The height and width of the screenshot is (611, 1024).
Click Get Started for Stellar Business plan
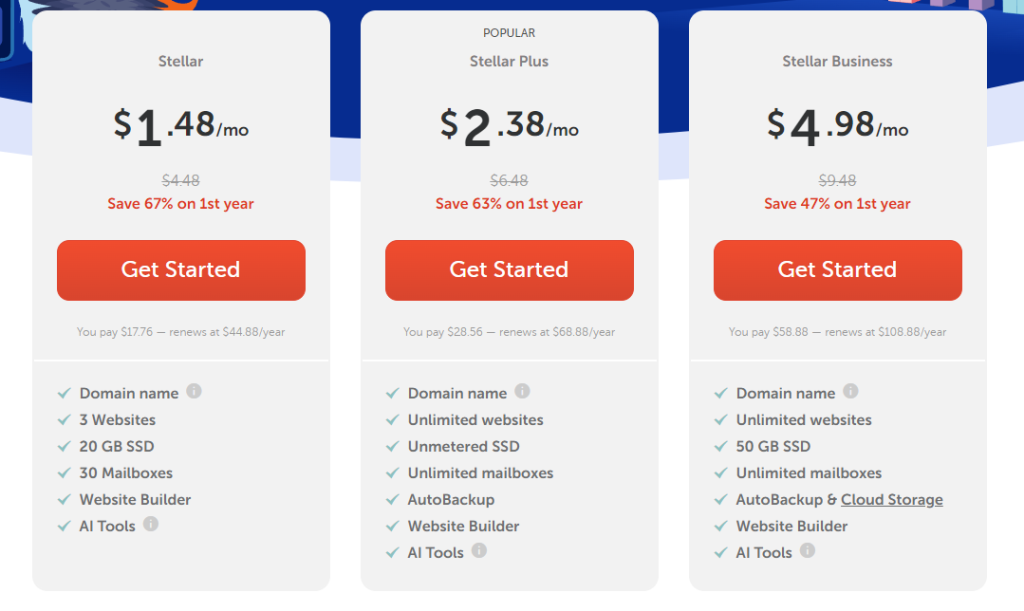coord(837,270)
